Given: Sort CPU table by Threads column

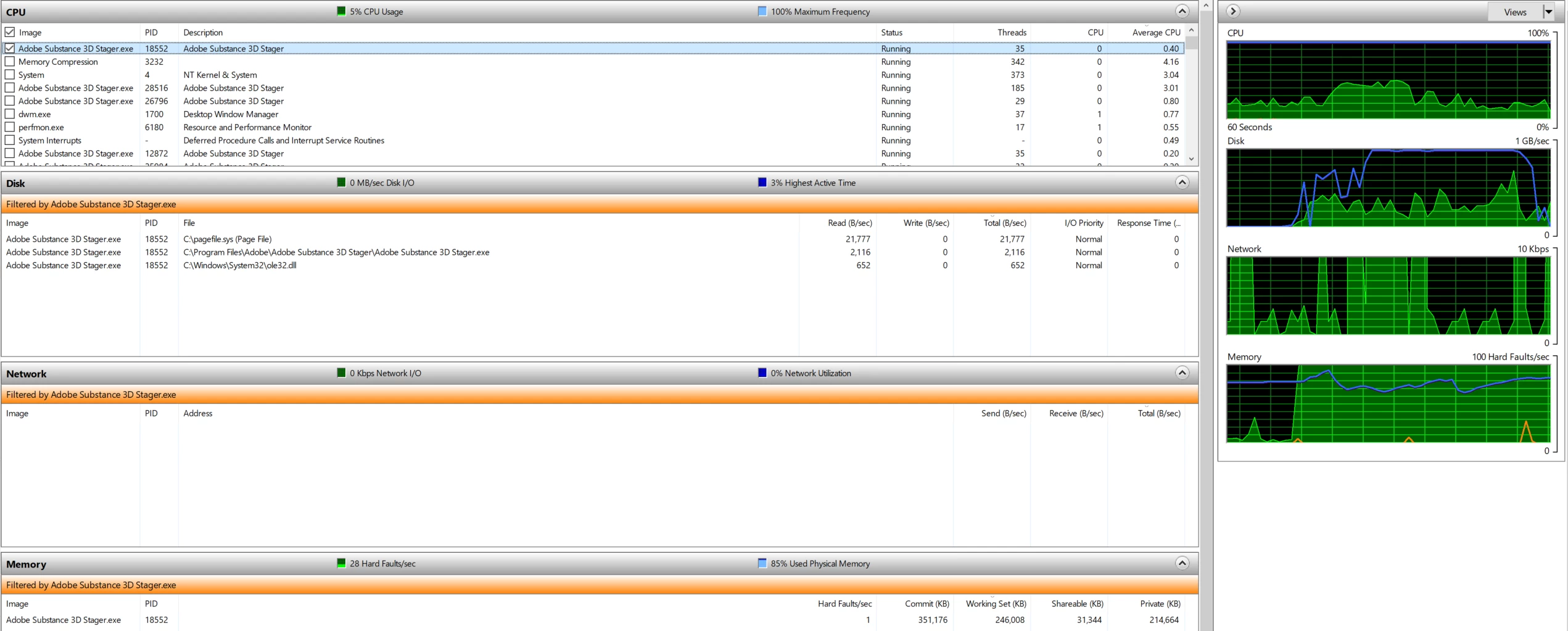Looking at the screenshot, I should pos(992,32).
